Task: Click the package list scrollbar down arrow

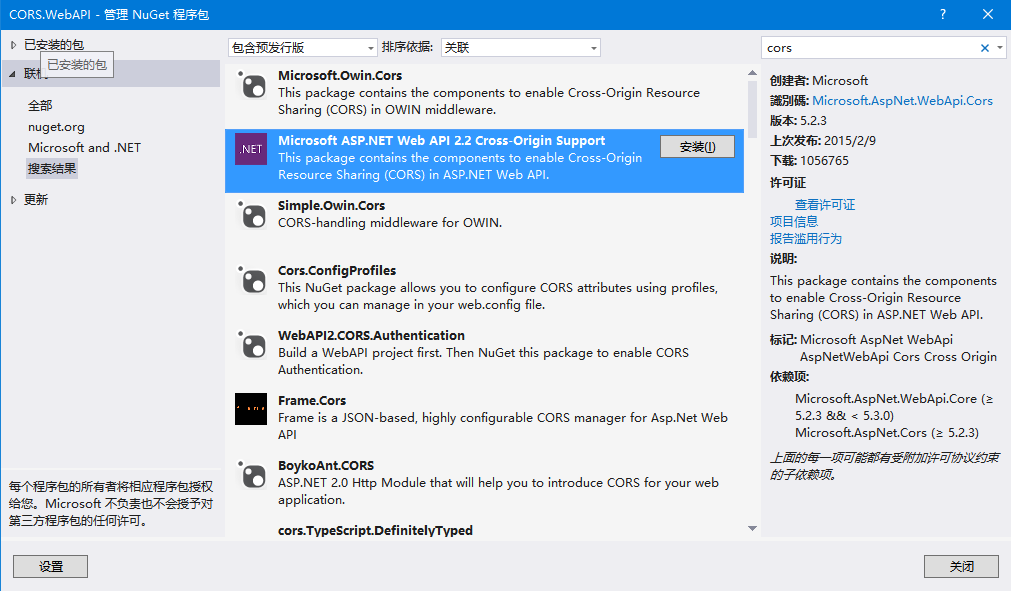Action: click(752, 528)
